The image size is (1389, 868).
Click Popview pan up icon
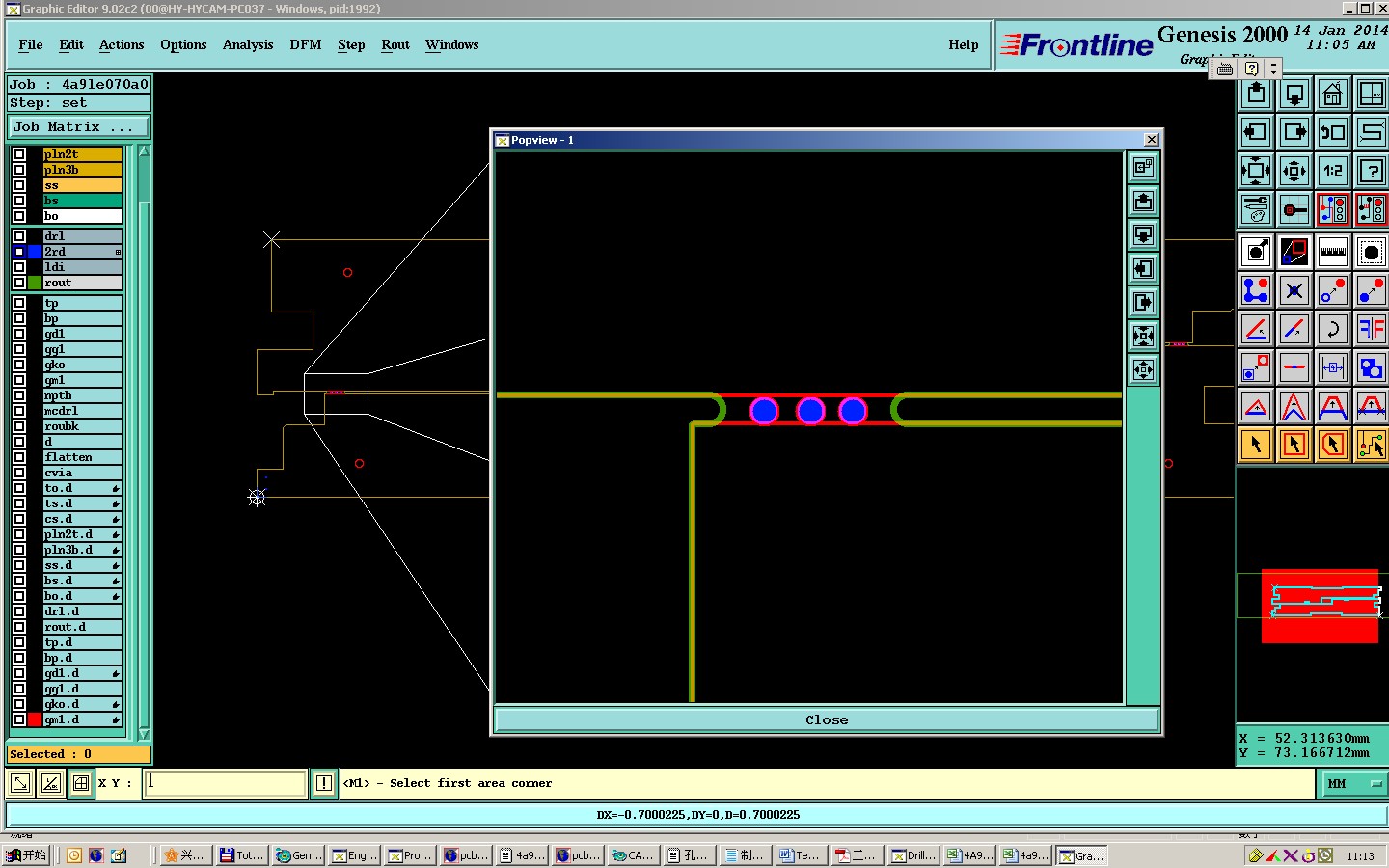[x=1143, y=201]
